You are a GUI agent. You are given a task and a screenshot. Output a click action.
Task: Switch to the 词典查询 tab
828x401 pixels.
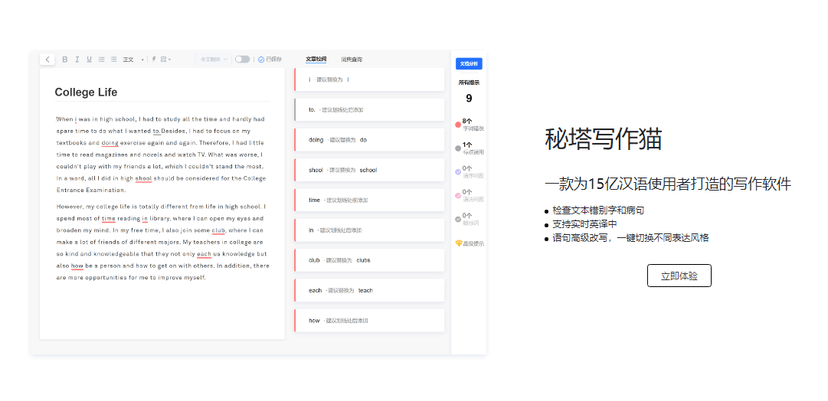point(351,59)
